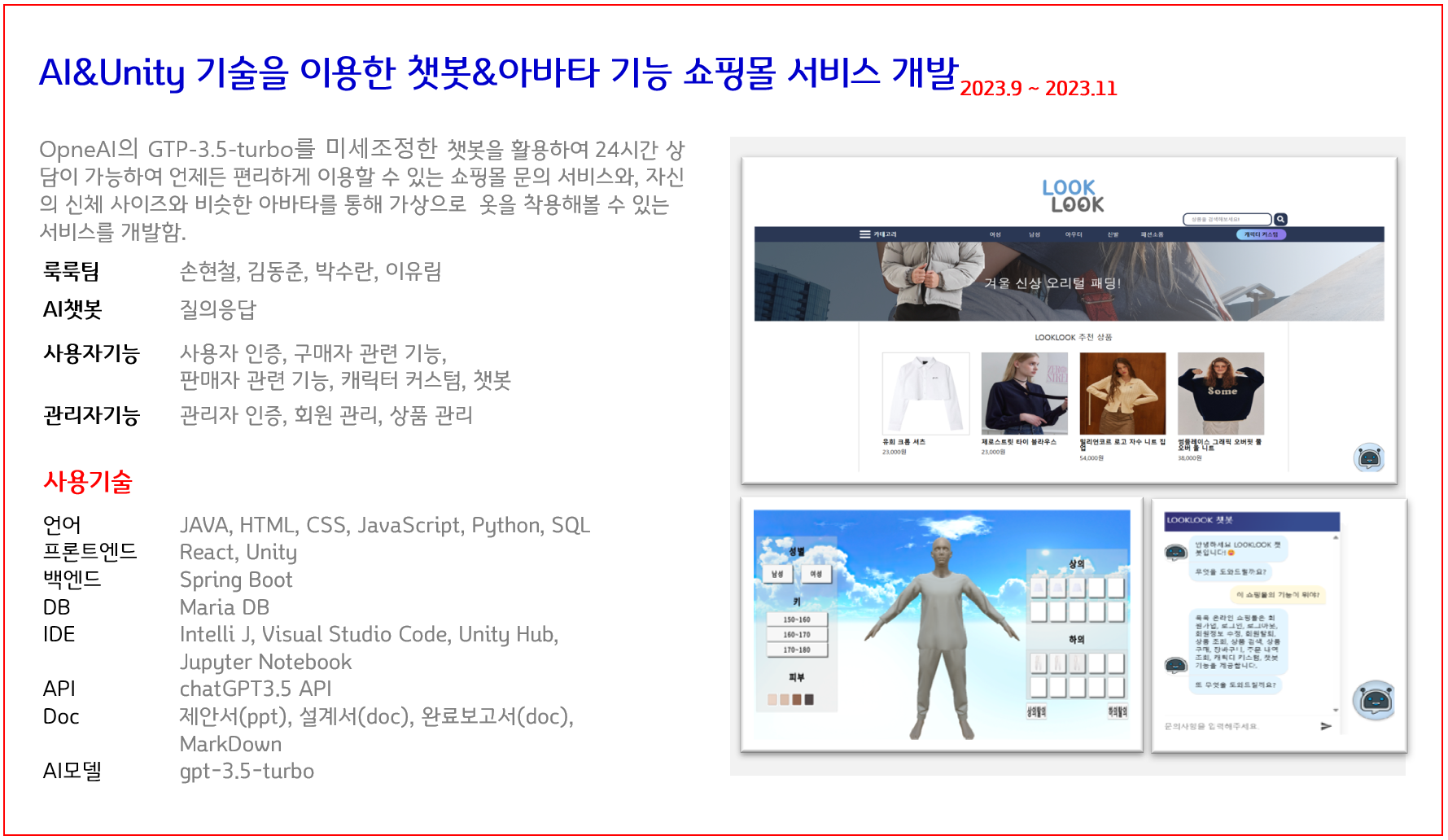1448x840 pixels.
Task: Click the 54,000원 price text
Action: point(1091,458)
